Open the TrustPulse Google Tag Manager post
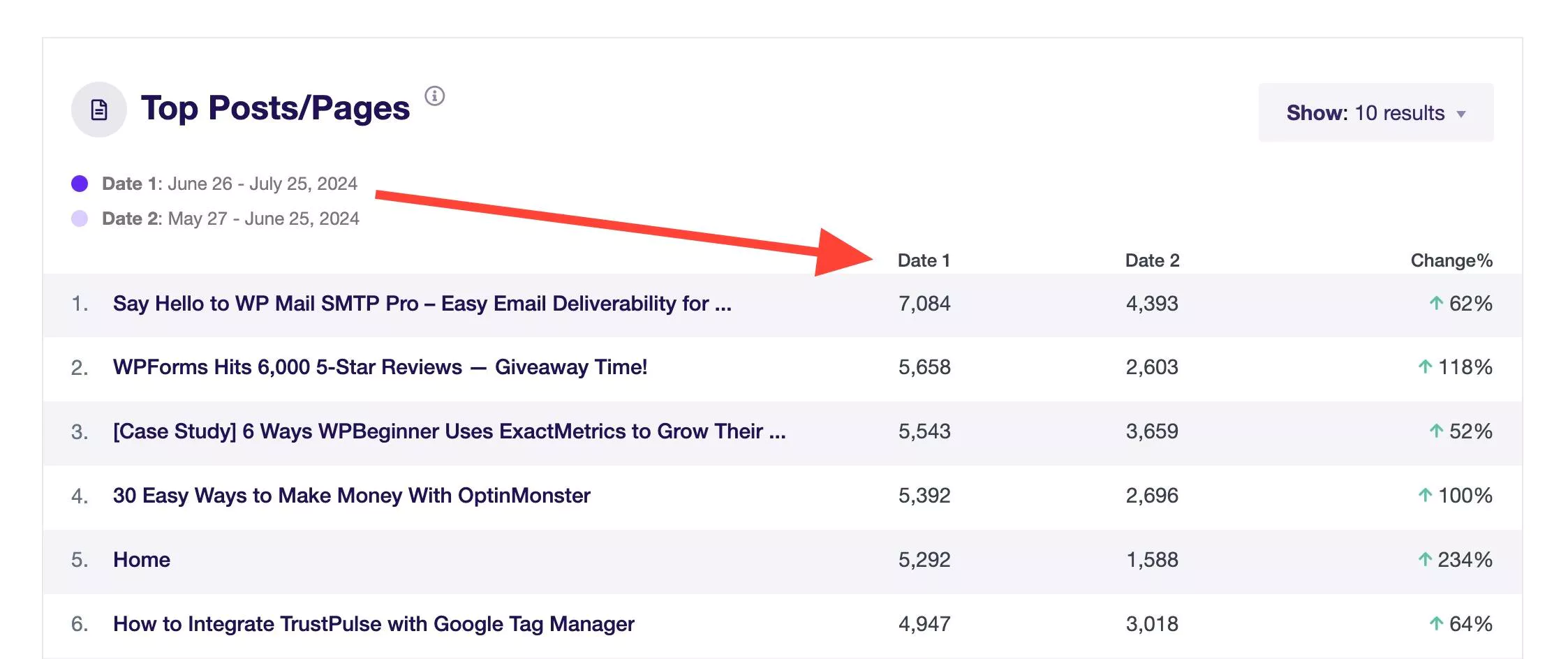Image resolution: width=1568 pixels, height=659 pixels. point(373,624)
